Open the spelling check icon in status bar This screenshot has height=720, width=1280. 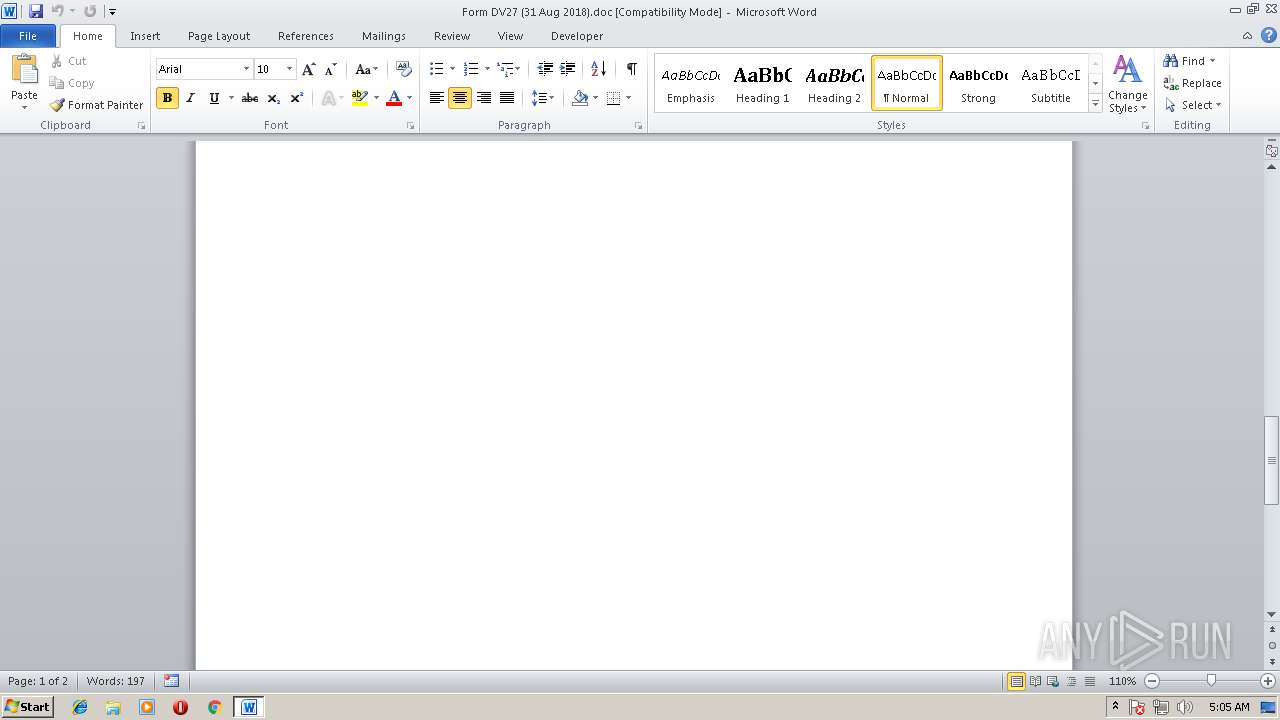tap(171, 681)
